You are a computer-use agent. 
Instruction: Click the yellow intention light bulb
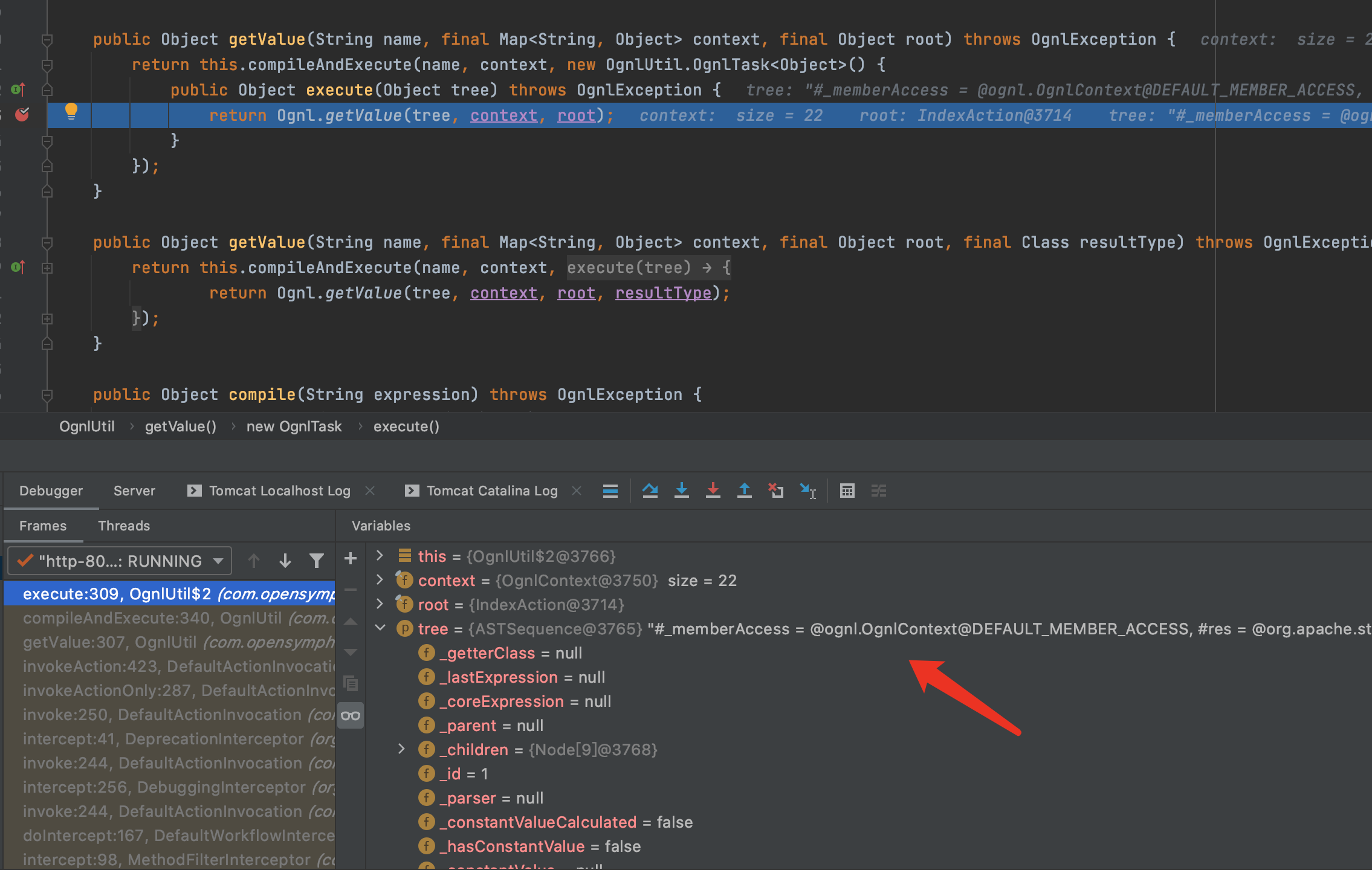click(71, 111)
